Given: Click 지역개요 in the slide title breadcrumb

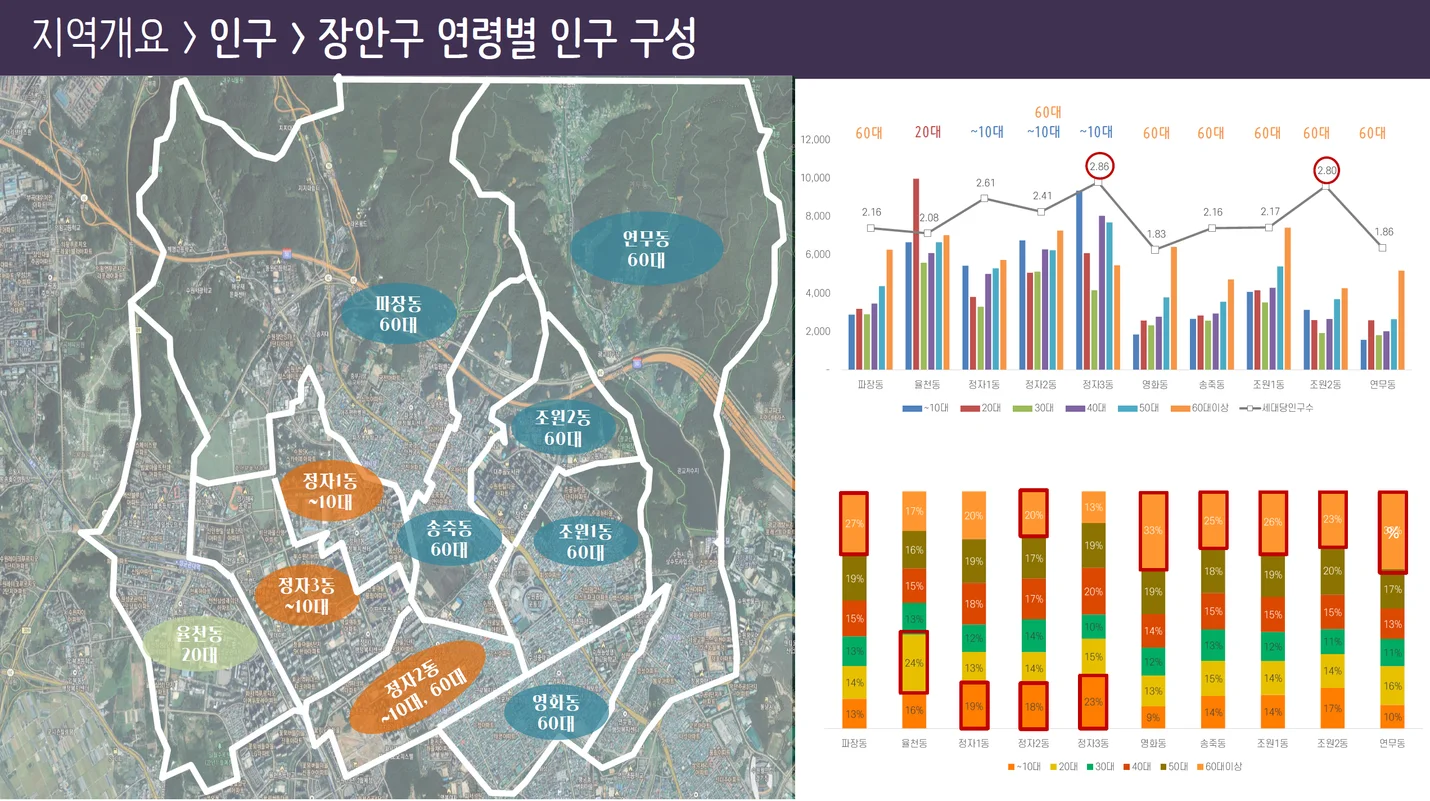Looking at the screenshot, I should (101, 39).
